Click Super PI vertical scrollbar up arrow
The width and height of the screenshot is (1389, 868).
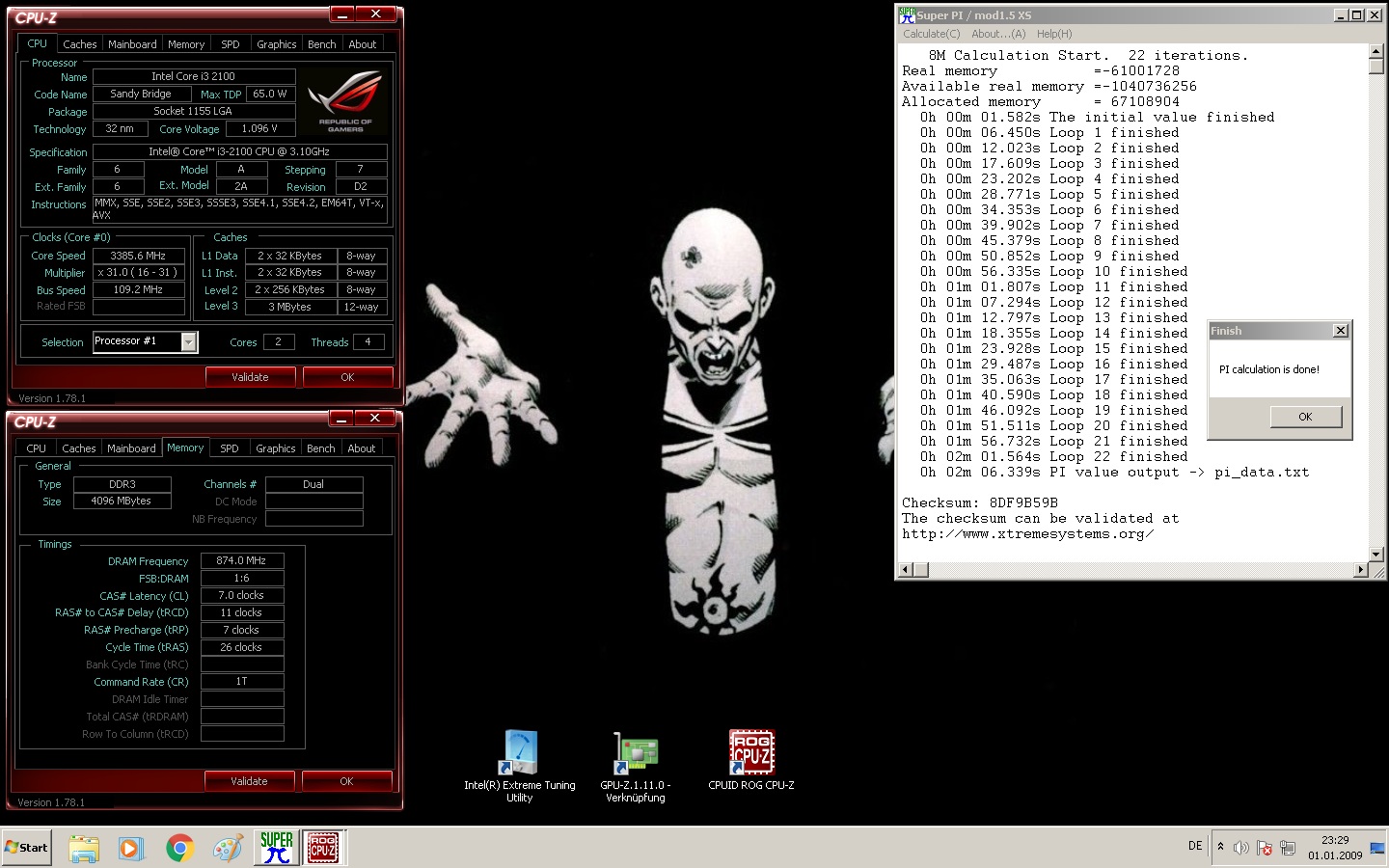coord(1376,51)
